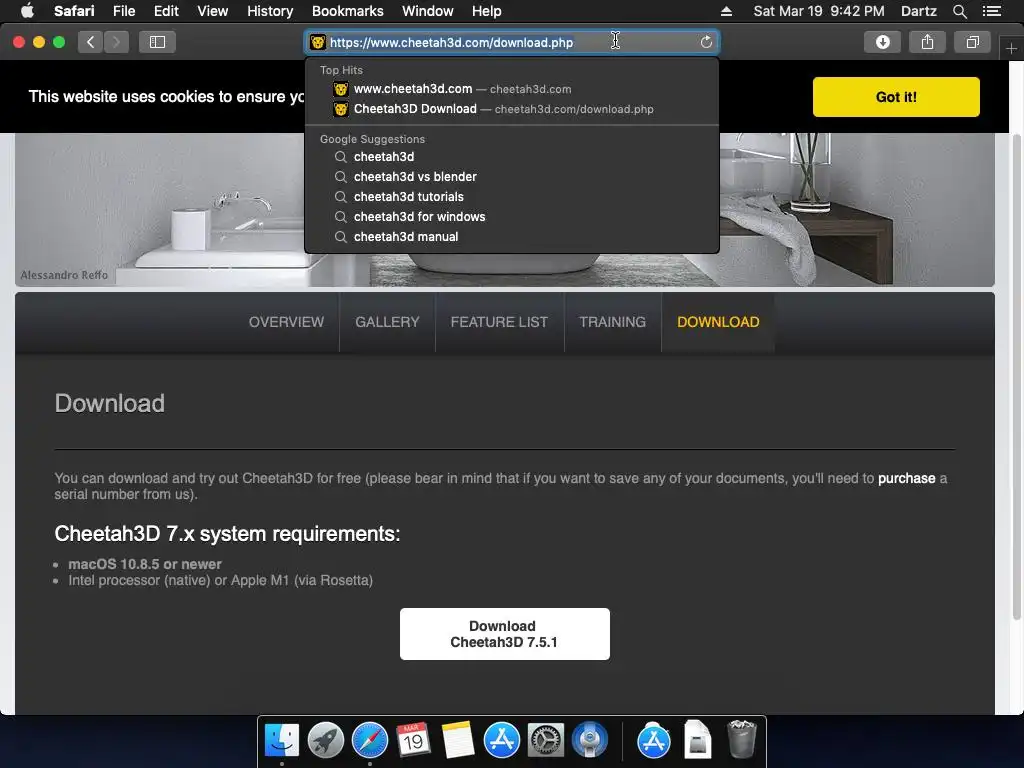Open the App Store icon left of System Preferences
1024x768 pixels.
(x=502, y=740)
